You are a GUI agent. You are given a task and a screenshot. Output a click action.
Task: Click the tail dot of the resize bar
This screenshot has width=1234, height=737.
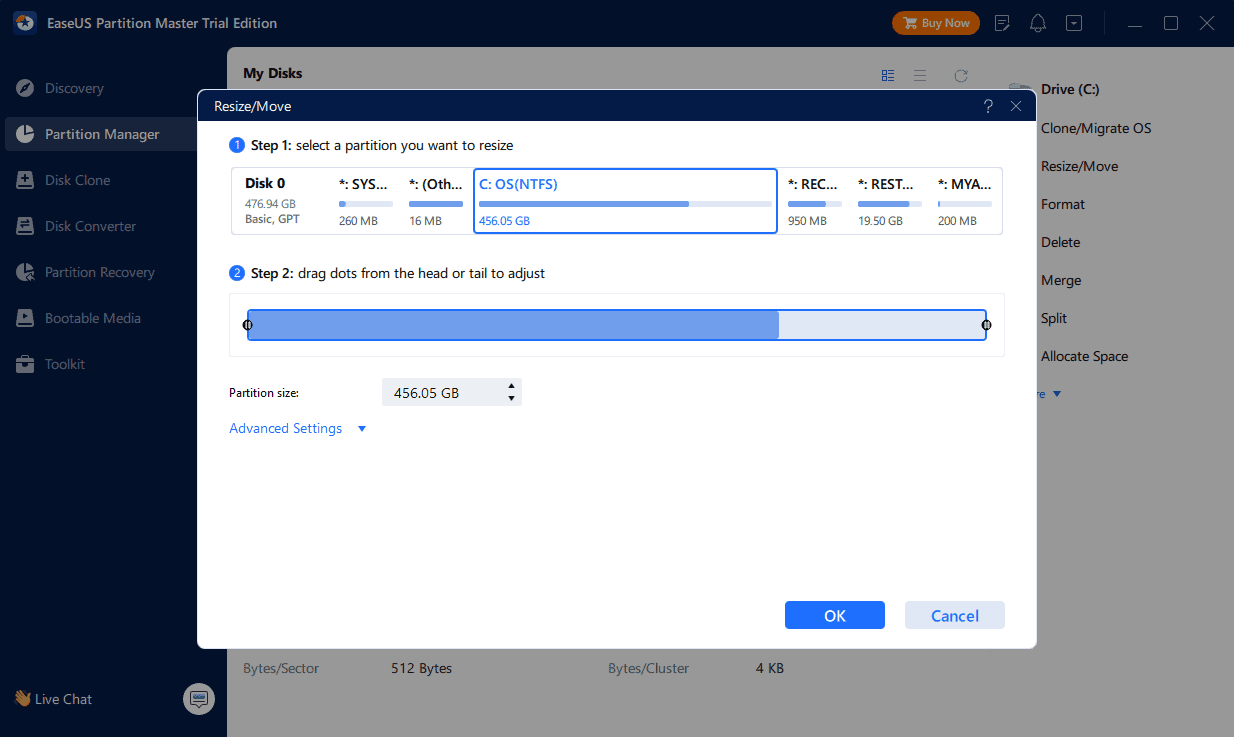[987, 325]
